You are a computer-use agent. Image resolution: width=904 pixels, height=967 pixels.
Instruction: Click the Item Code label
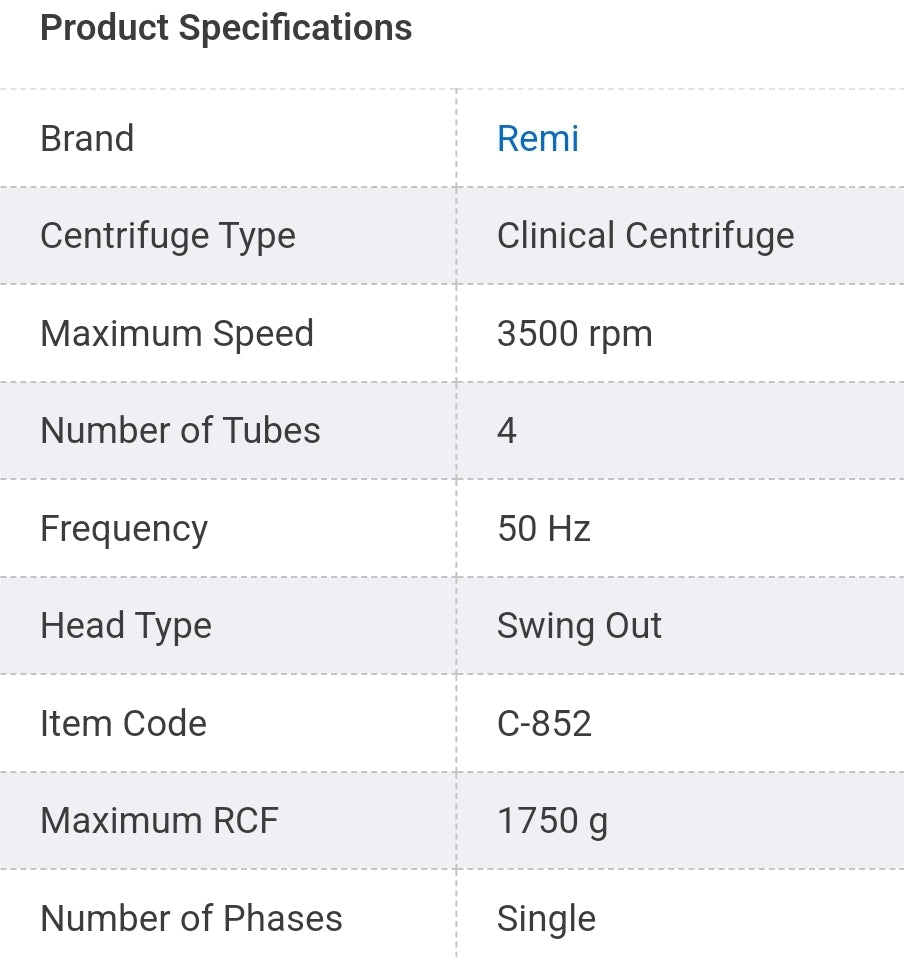tap(123, 723)
